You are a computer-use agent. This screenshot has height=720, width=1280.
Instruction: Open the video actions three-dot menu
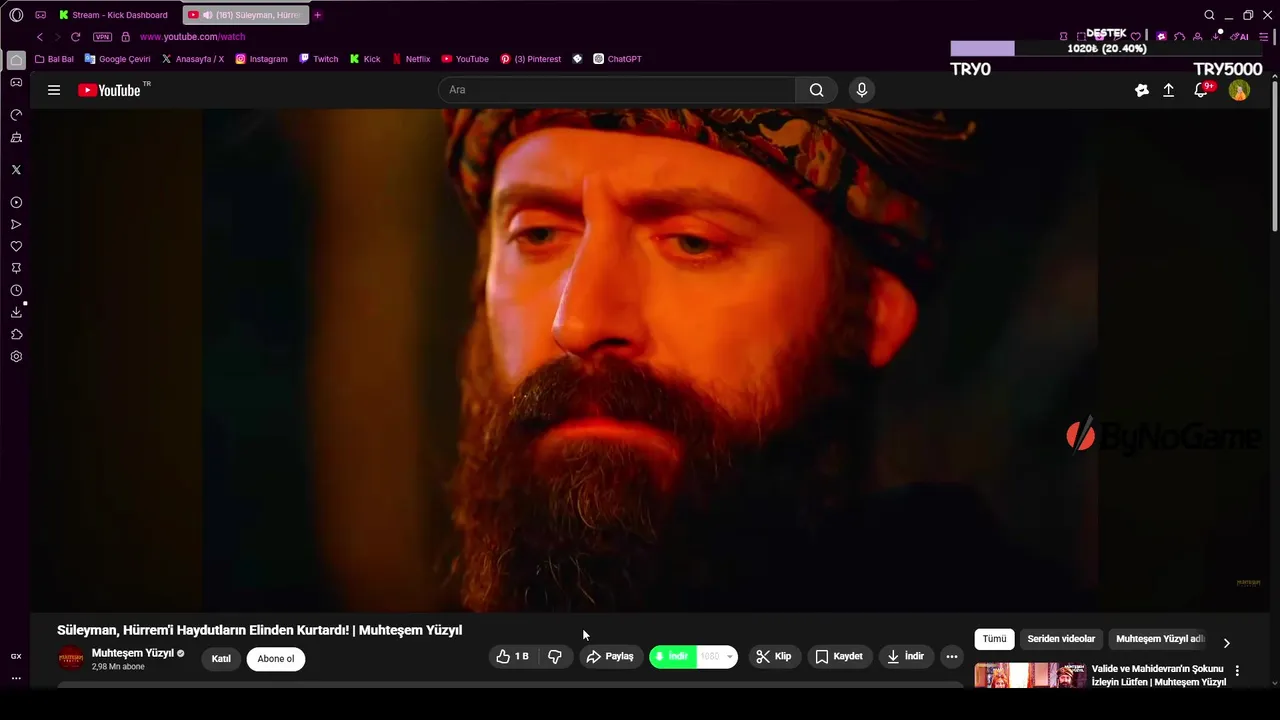[x=952, y=657]
